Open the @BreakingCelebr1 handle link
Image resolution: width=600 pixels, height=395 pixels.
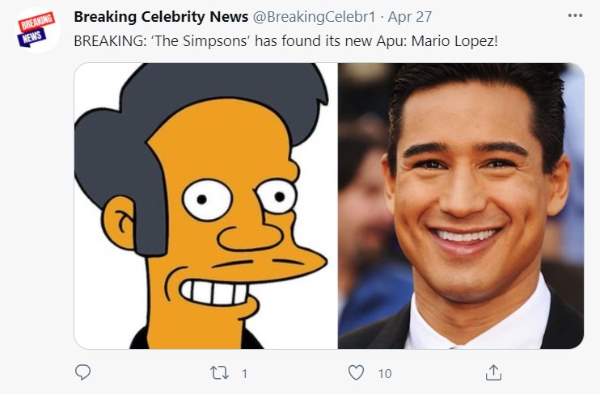coord(314,17)
